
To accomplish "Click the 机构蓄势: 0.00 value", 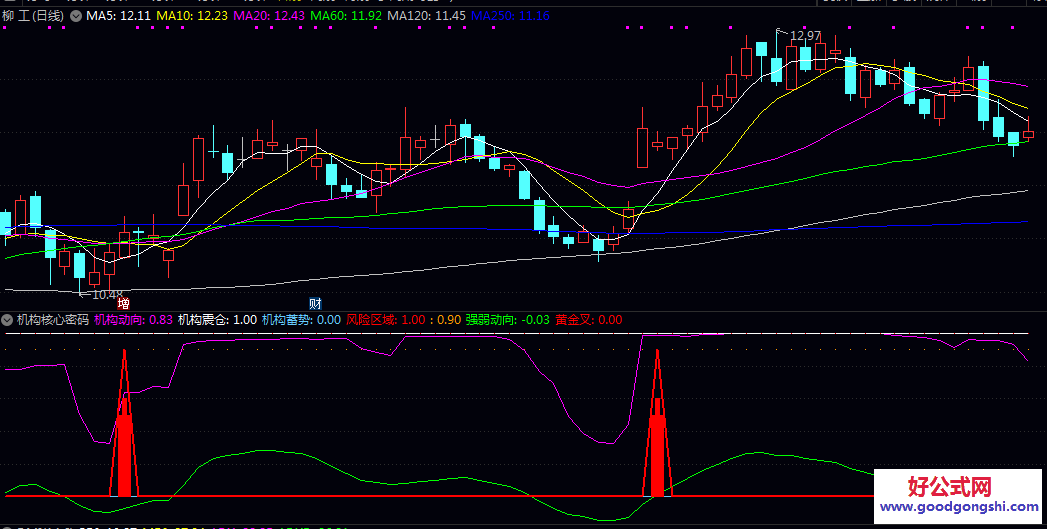I will 301,320.
